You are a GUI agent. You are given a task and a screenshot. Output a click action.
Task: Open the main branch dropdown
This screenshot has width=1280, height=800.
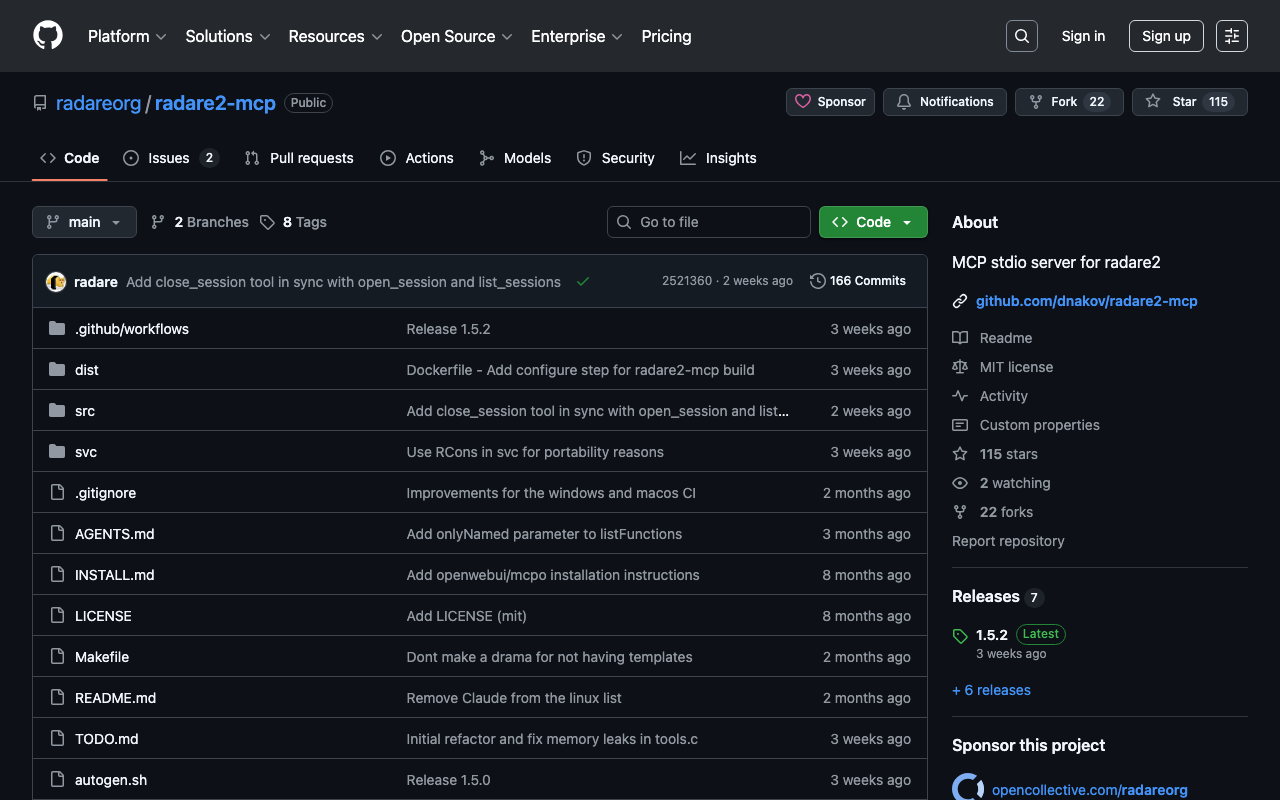[x=84, y=222]
